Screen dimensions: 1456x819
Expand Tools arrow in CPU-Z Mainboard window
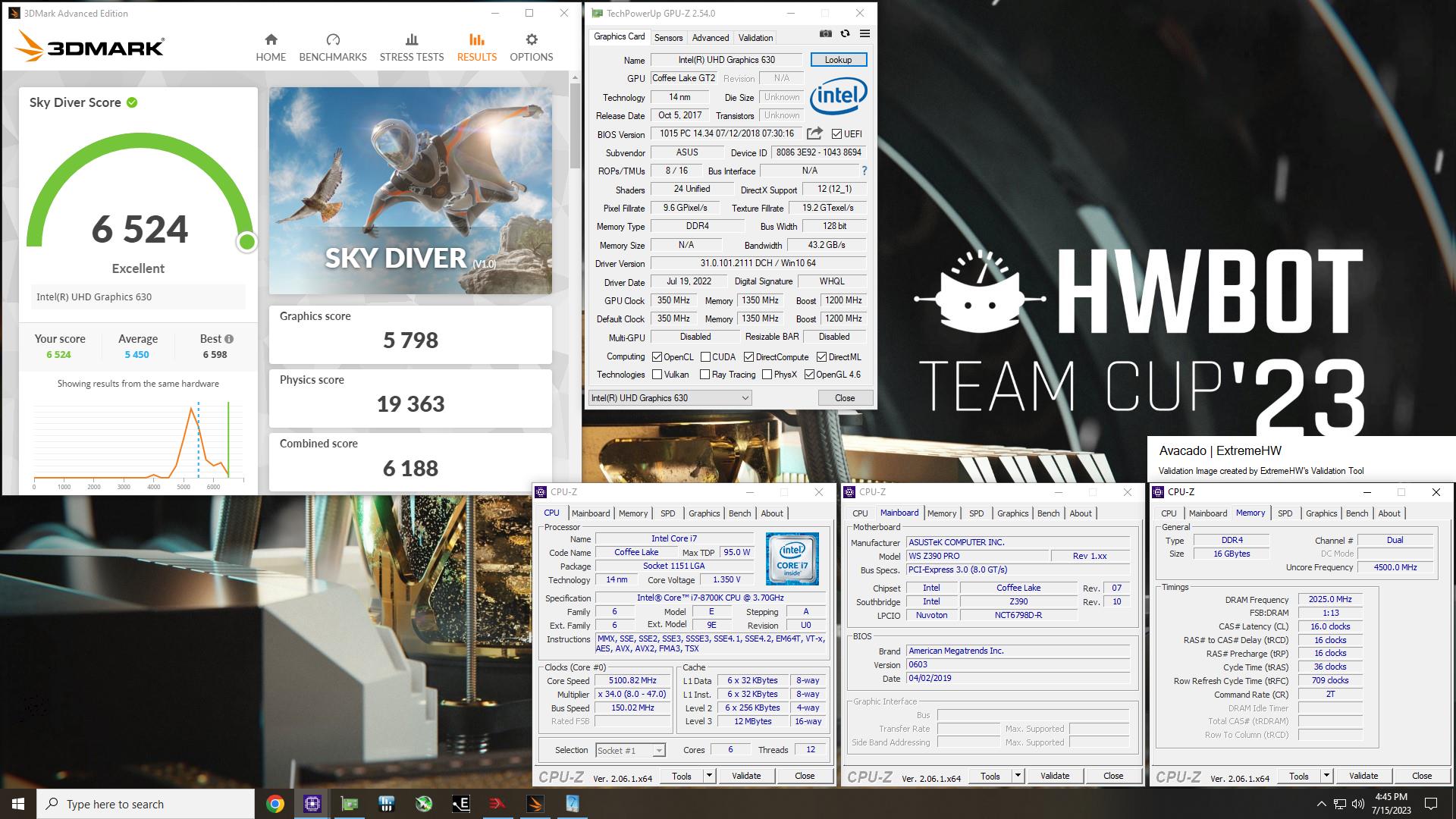(1018, 775)
